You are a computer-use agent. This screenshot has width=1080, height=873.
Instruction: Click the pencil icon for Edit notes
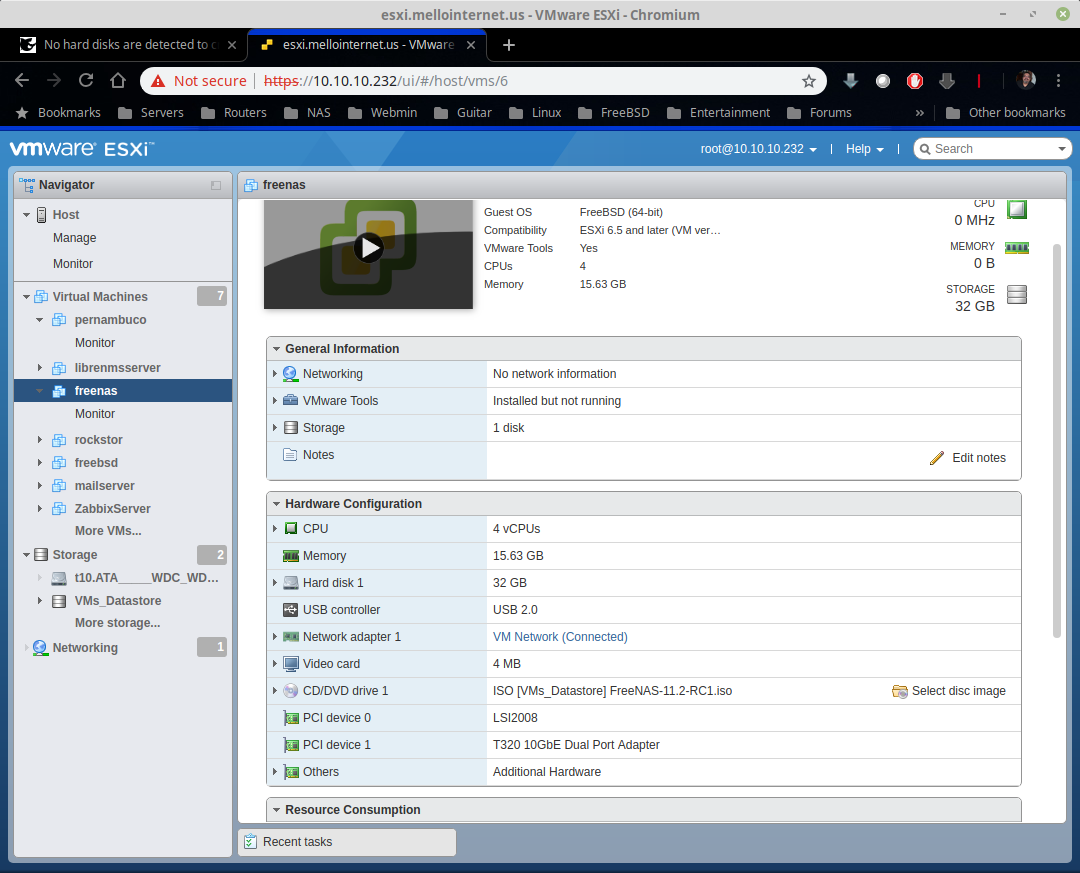tap(937, 458)
